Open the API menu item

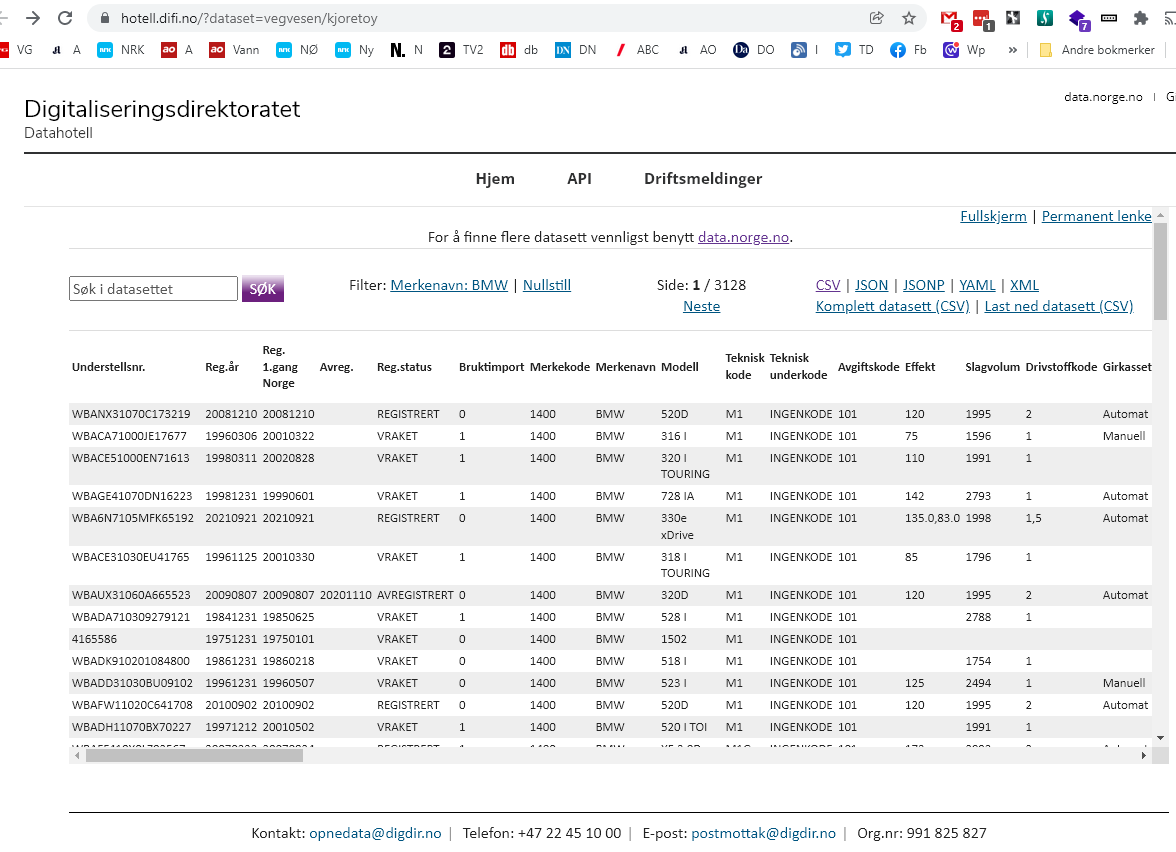point(579,179)
